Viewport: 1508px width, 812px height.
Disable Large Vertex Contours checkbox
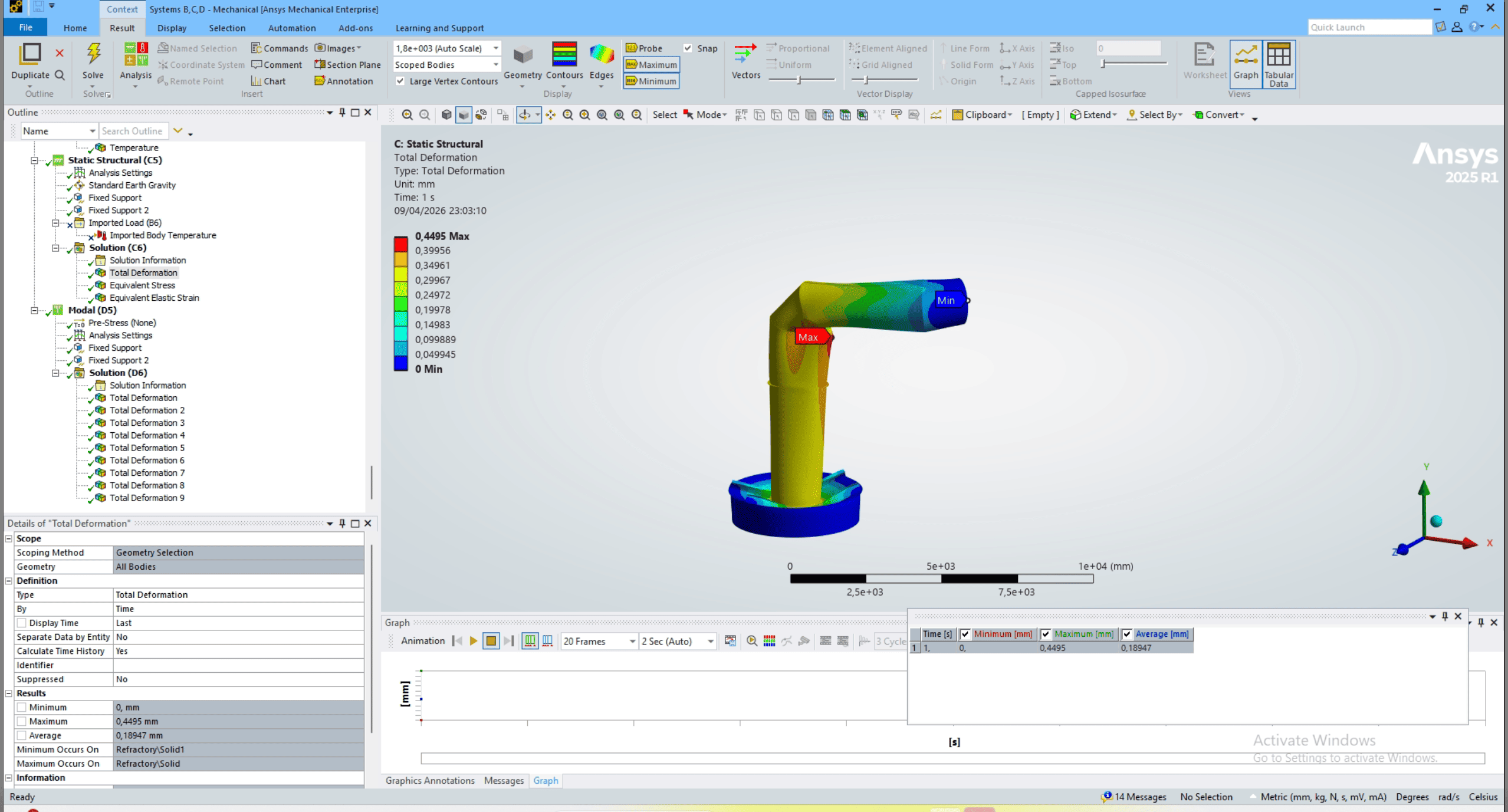pos(400,81)
